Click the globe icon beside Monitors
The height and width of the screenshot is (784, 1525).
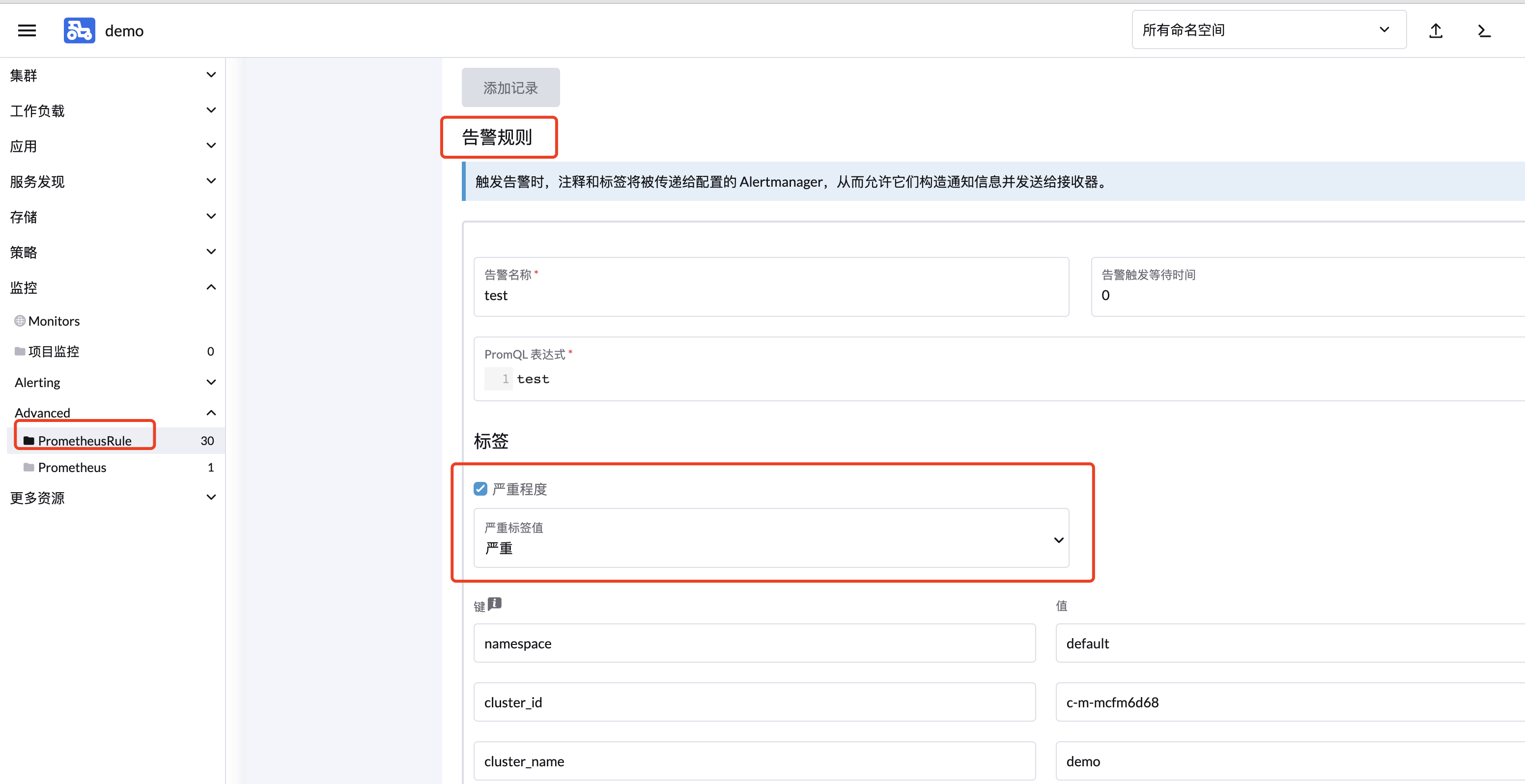pos(19,321)
